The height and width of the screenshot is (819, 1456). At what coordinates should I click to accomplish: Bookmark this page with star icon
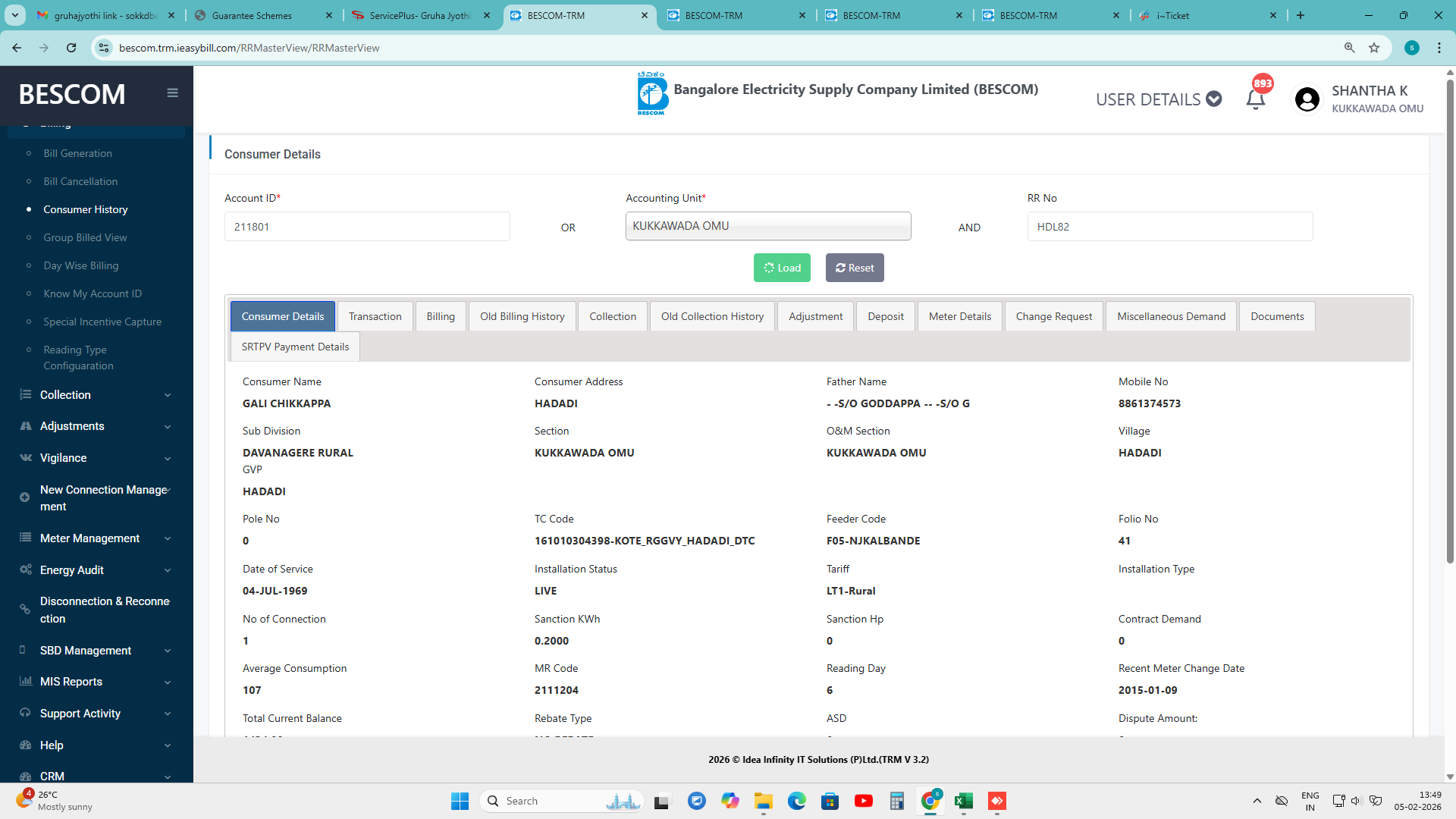tap(1374, 48)
